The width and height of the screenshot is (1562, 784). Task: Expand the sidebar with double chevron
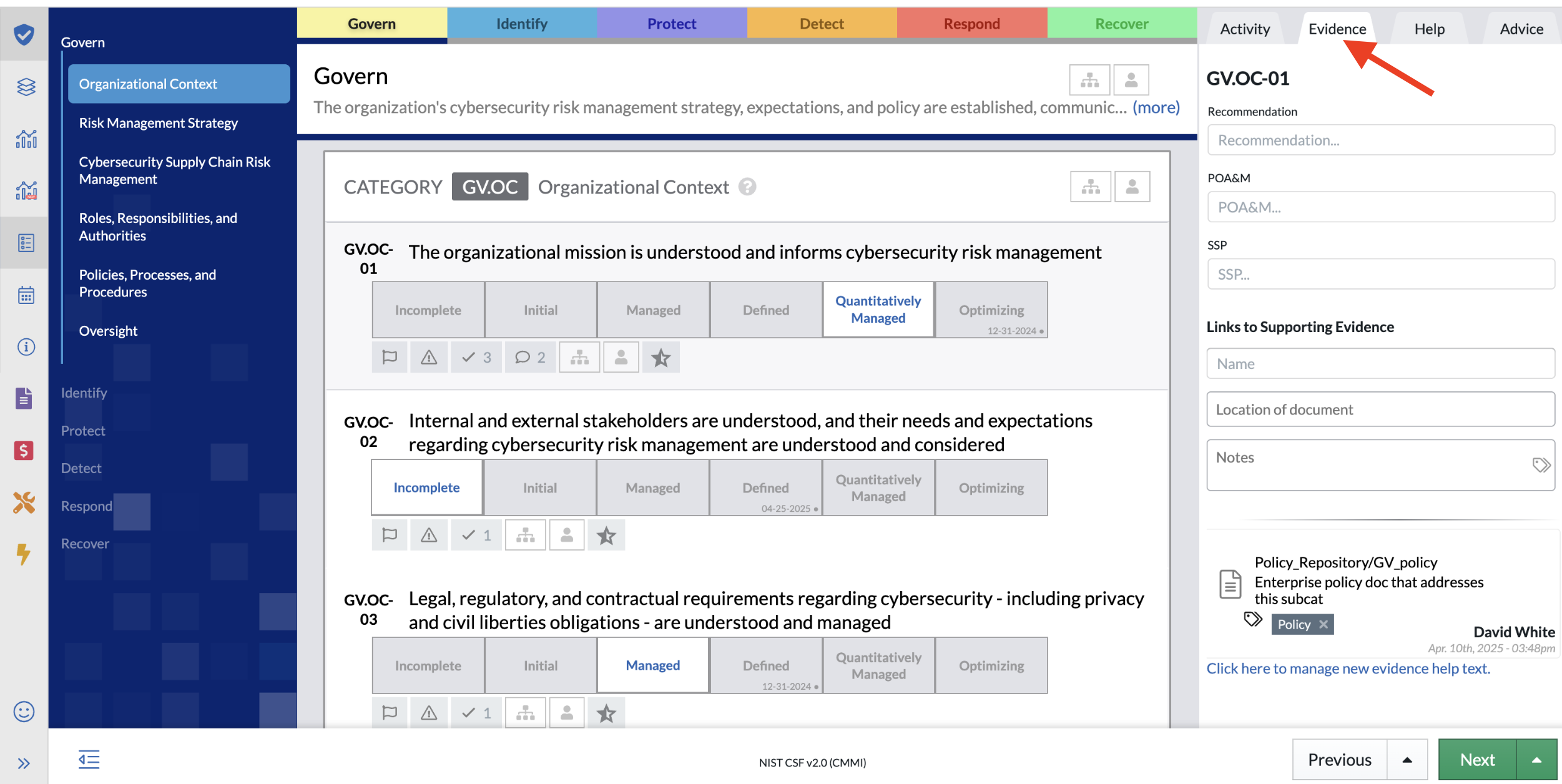24,763
